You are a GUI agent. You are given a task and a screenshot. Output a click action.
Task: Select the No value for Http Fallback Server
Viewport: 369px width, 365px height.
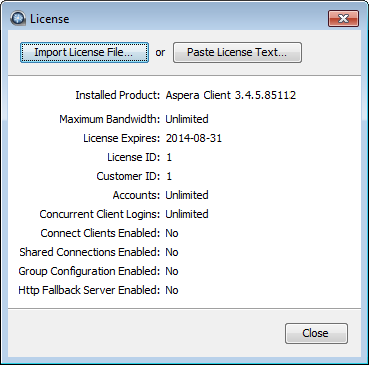[x=172, y=290]
